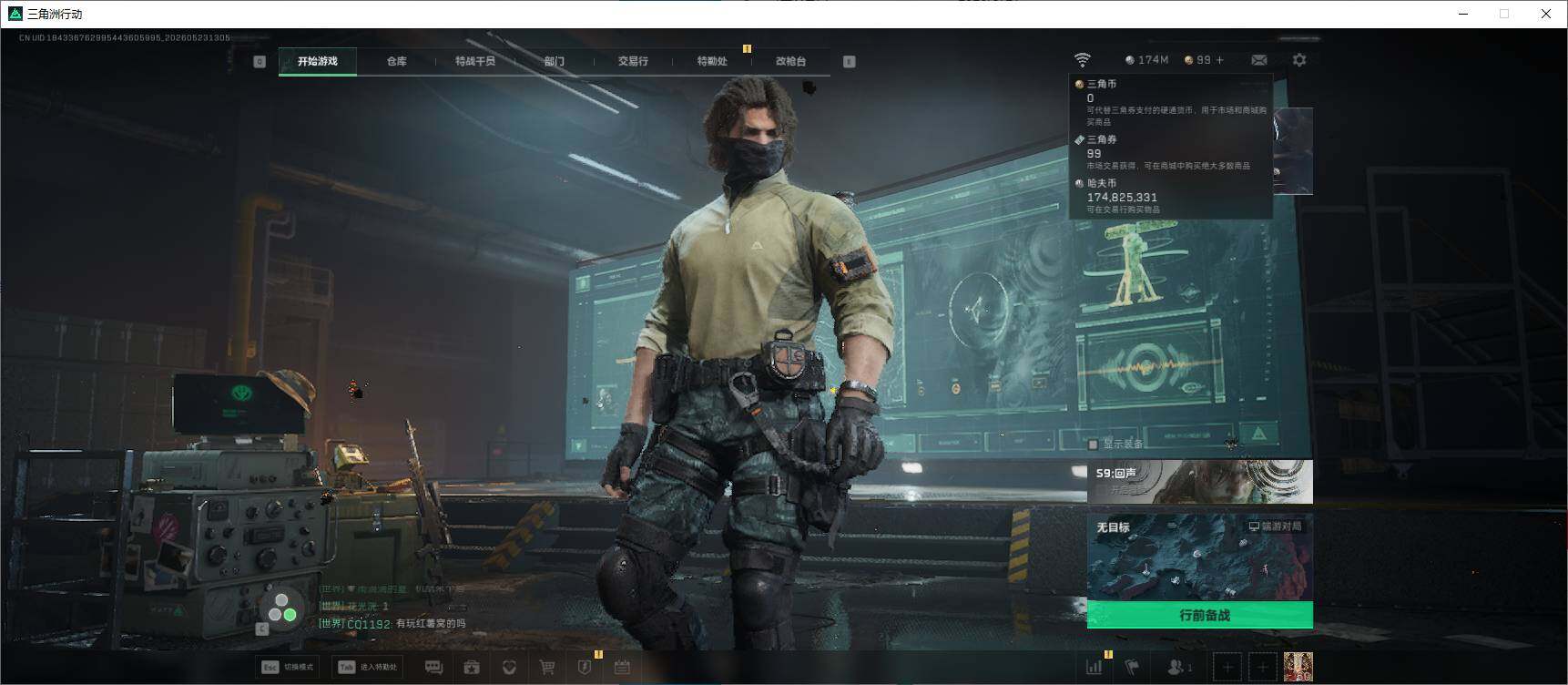Open chat message from CQ1192
The image size is (1568, 685).
click(x=392, y=624)
